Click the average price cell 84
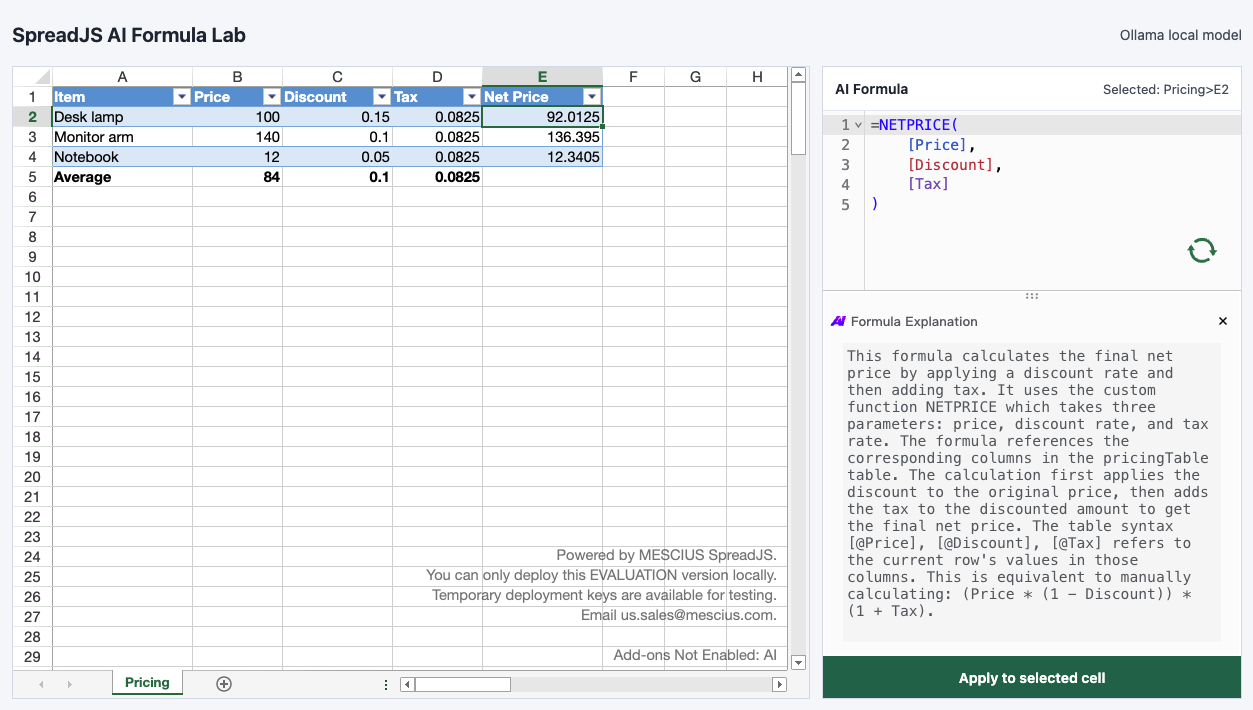 click(237, 177)
